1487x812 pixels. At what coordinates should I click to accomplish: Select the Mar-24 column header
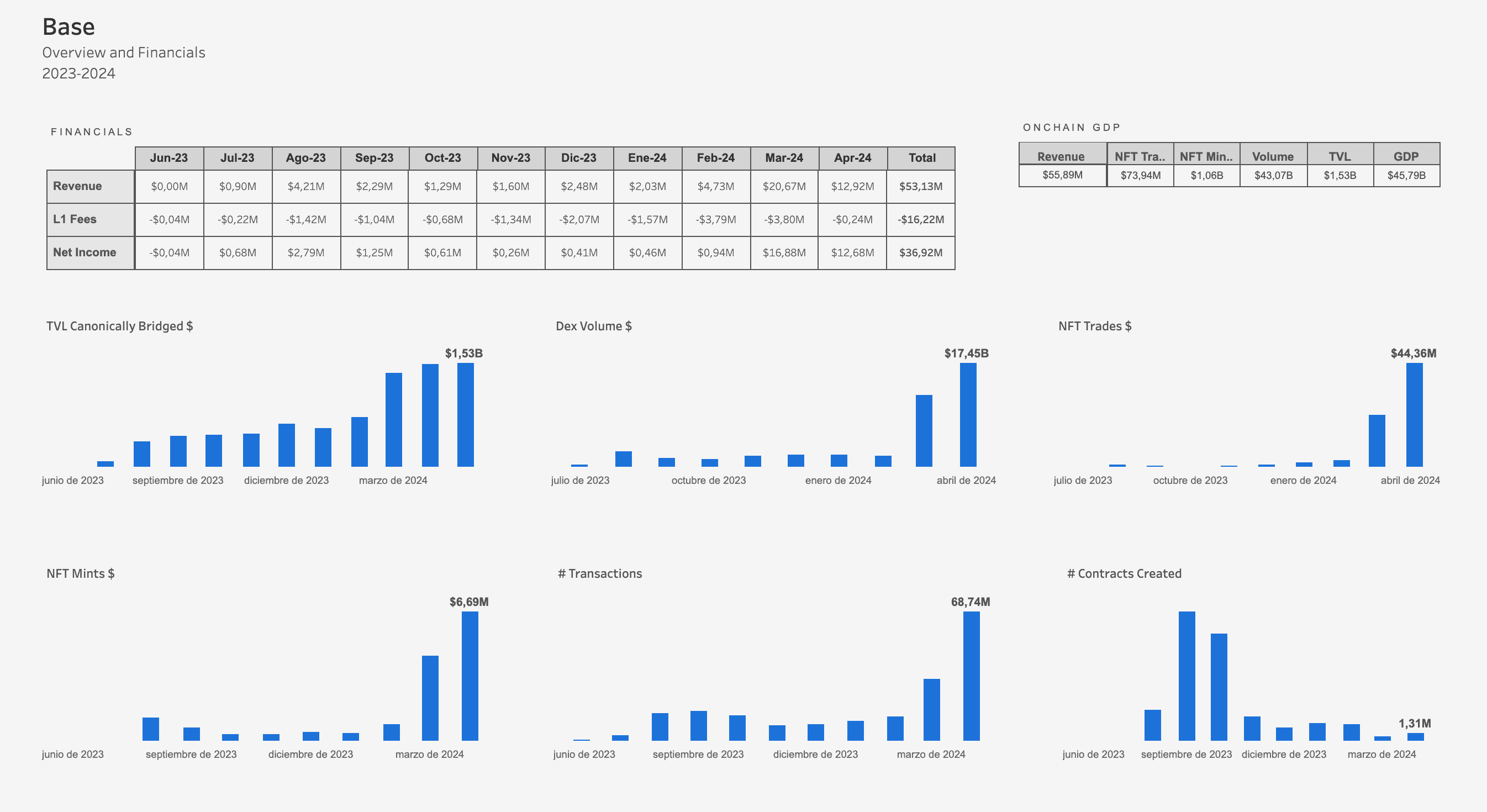click(784, 158)
